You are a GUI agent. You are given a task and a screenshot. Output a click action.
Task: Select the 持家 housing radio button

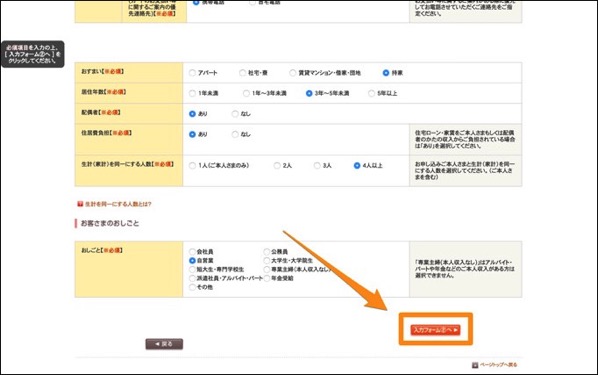click(386, 73)
